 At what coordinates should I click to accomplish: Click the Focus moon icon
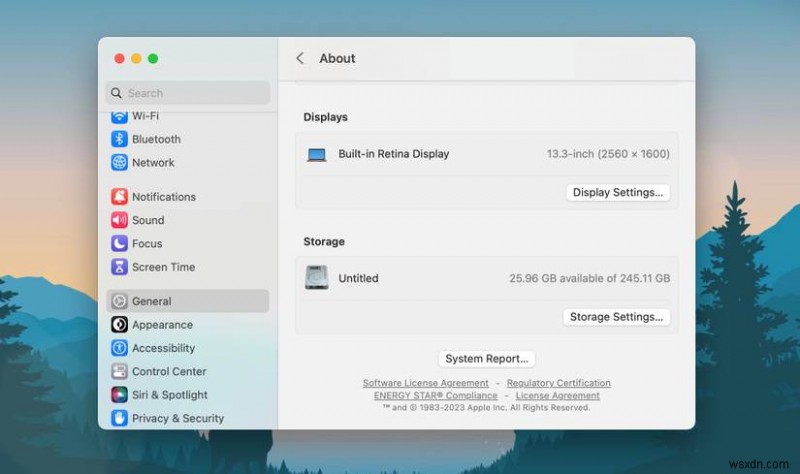pos(119,243)
